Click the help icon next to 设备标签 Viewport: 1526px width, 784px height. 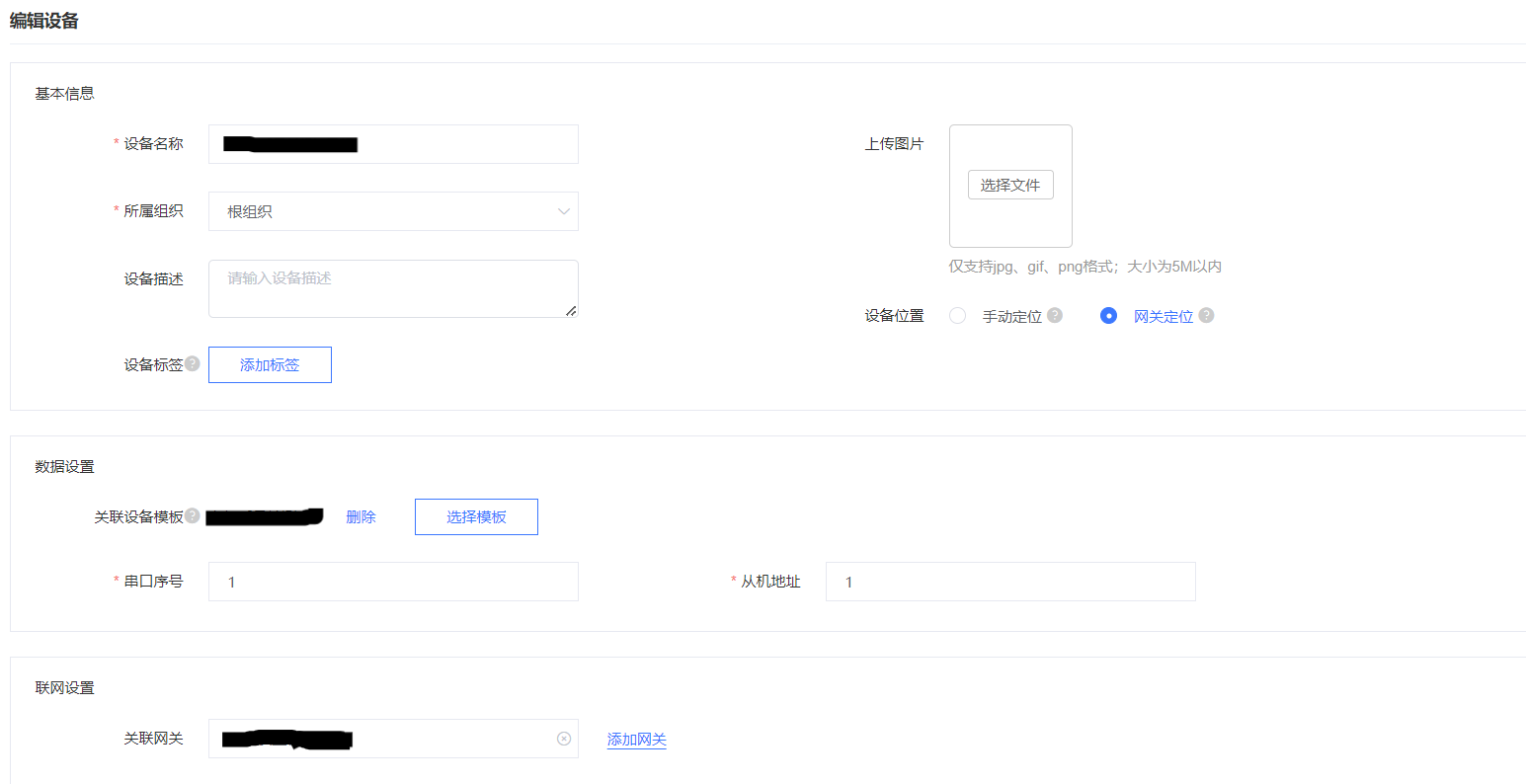(x=193, y=363)
